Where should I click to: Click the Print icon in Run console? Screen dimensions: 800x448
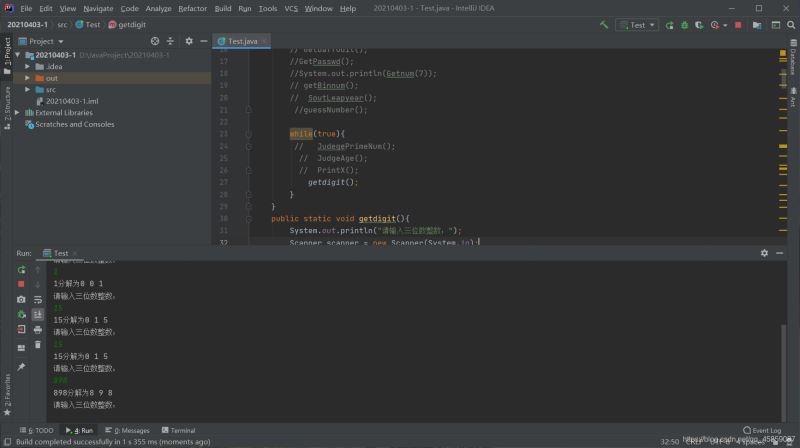coord(38,329)
